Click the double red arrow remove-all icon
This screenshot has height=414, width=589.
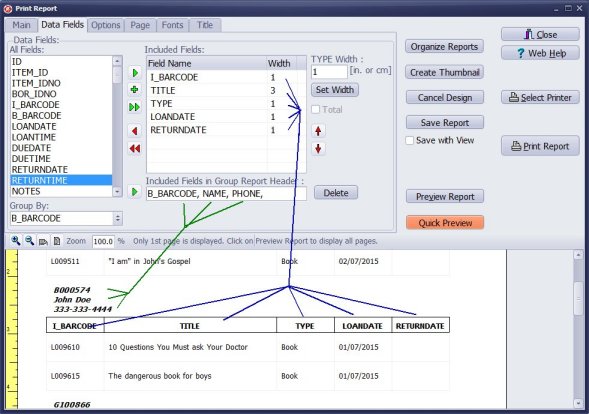[x=134, y=148]
